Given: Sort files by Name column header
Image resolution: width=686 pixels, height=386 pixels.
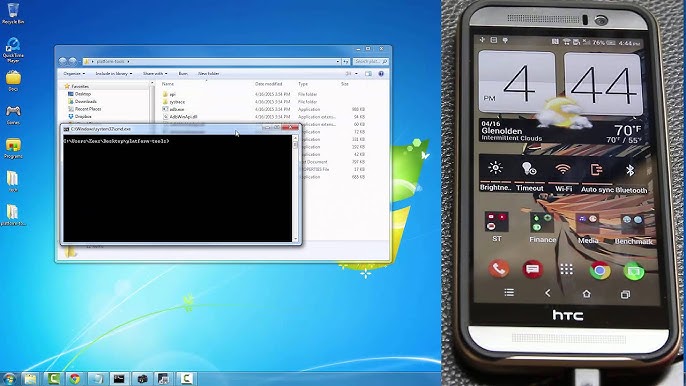Looking at the screenshot, I should tap(168, 84).
